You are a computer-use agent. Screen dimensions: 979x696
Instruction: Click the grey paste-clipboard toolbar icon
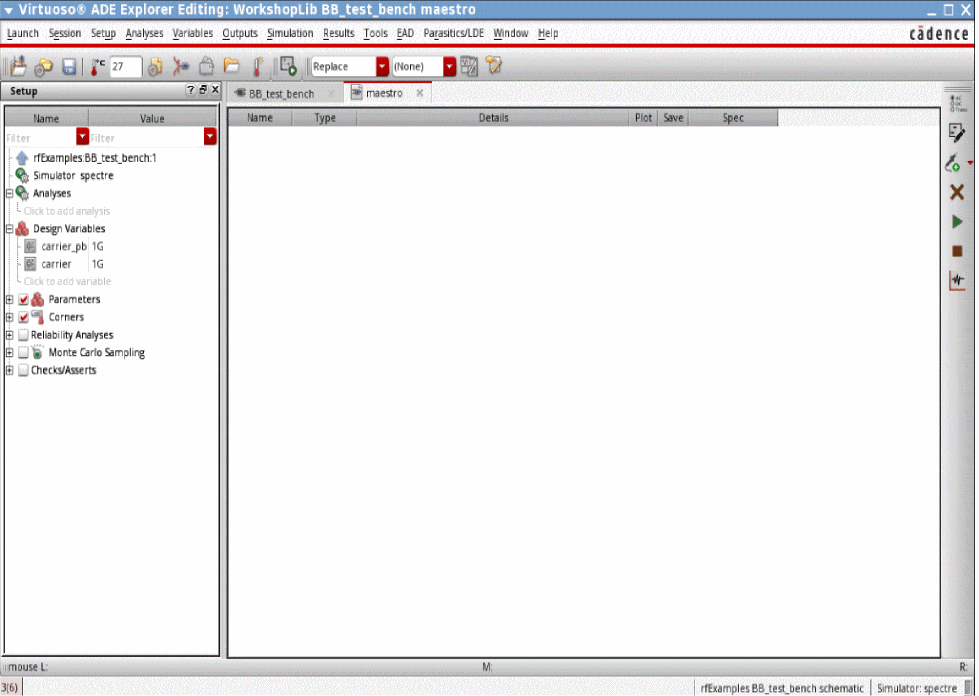tap(206, 66)
